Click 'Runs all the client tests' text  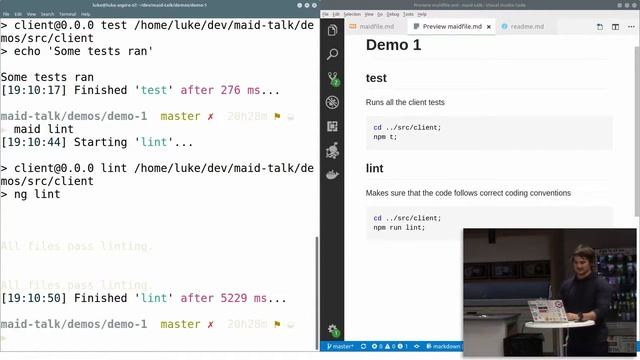[405, 102]
